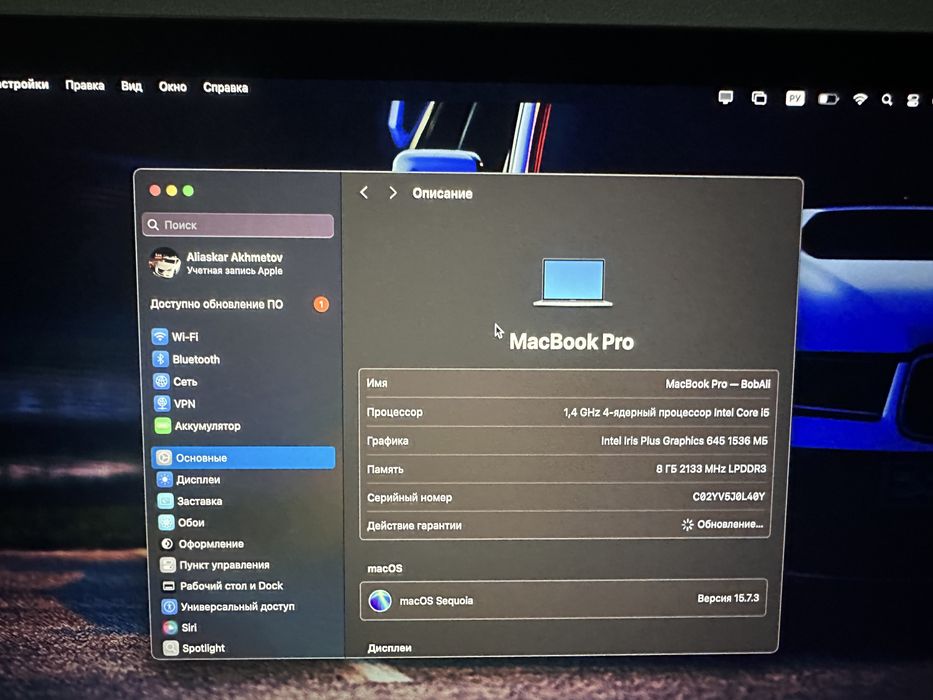Click the display icon in menu bar
Viewport: 933px width, 700px height.
(725, 97)
